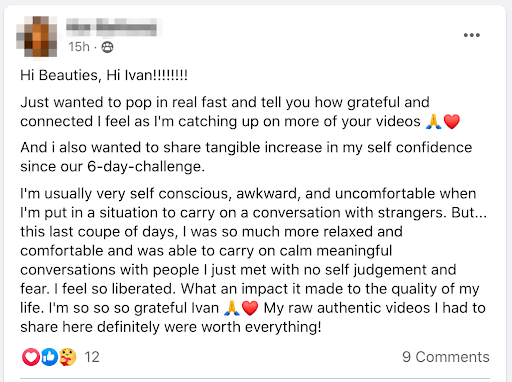Open the blurred profile picture of the author
This screenshot has width=512, height=382.
click(x=37, y=37)
